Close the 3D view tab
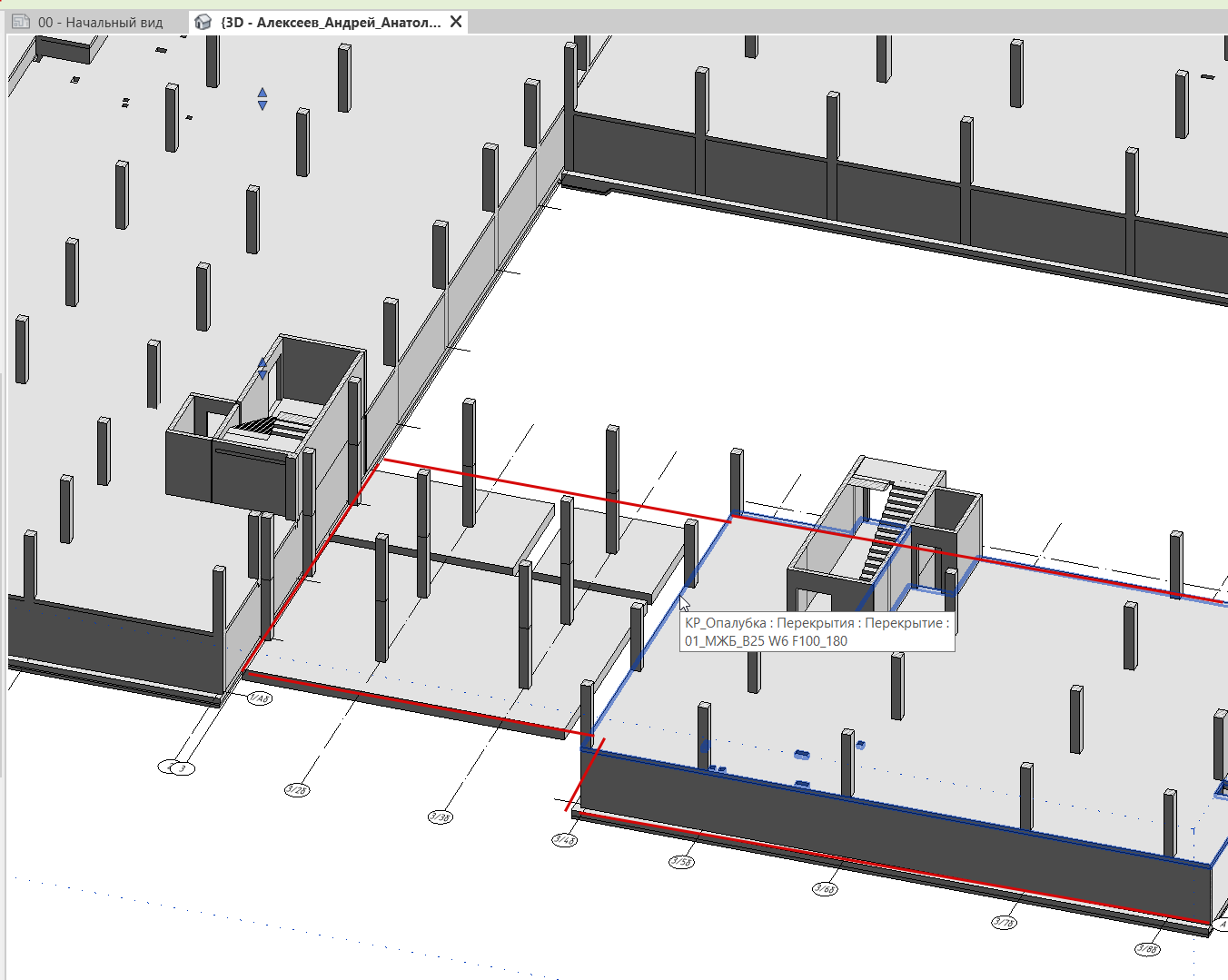This screenshot has width=1228, height=980. coord(456,22)
